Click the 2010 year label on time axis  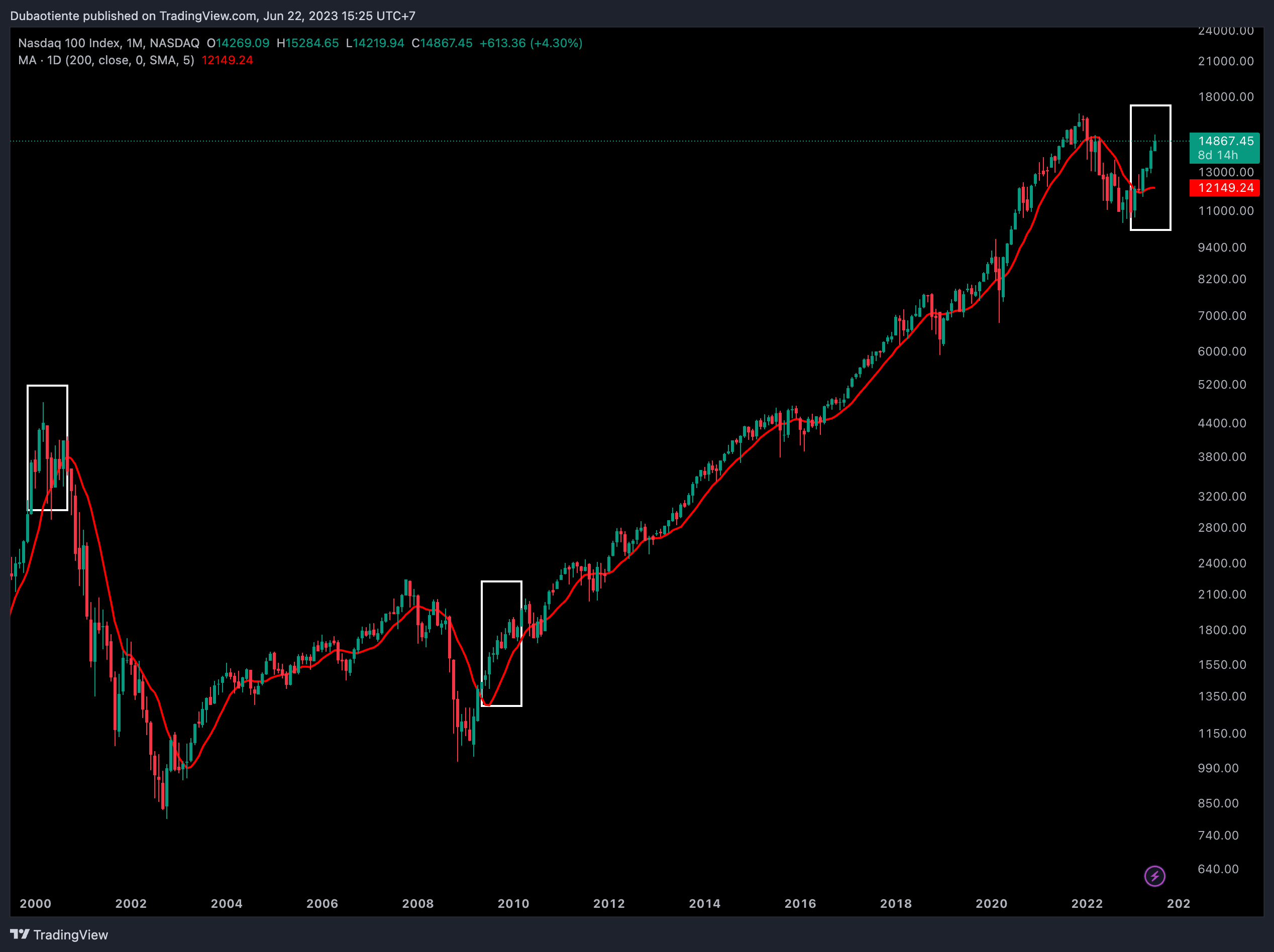coord(514,904)
